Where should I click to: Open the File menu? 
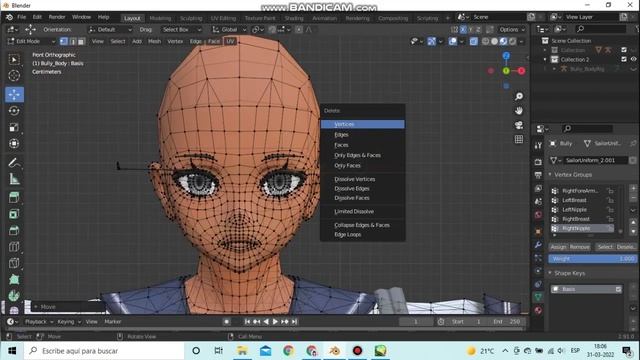pyautogui.click(x=22, y=17)
